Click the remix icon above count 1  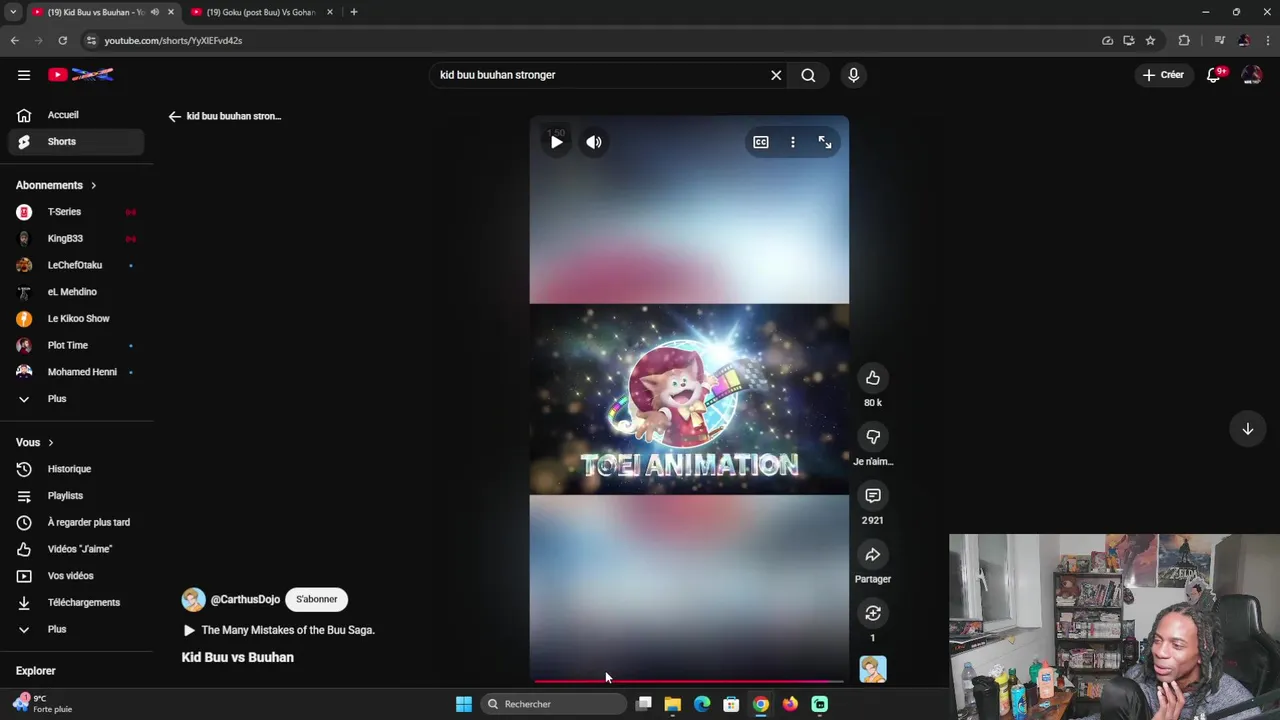point(873,613)
